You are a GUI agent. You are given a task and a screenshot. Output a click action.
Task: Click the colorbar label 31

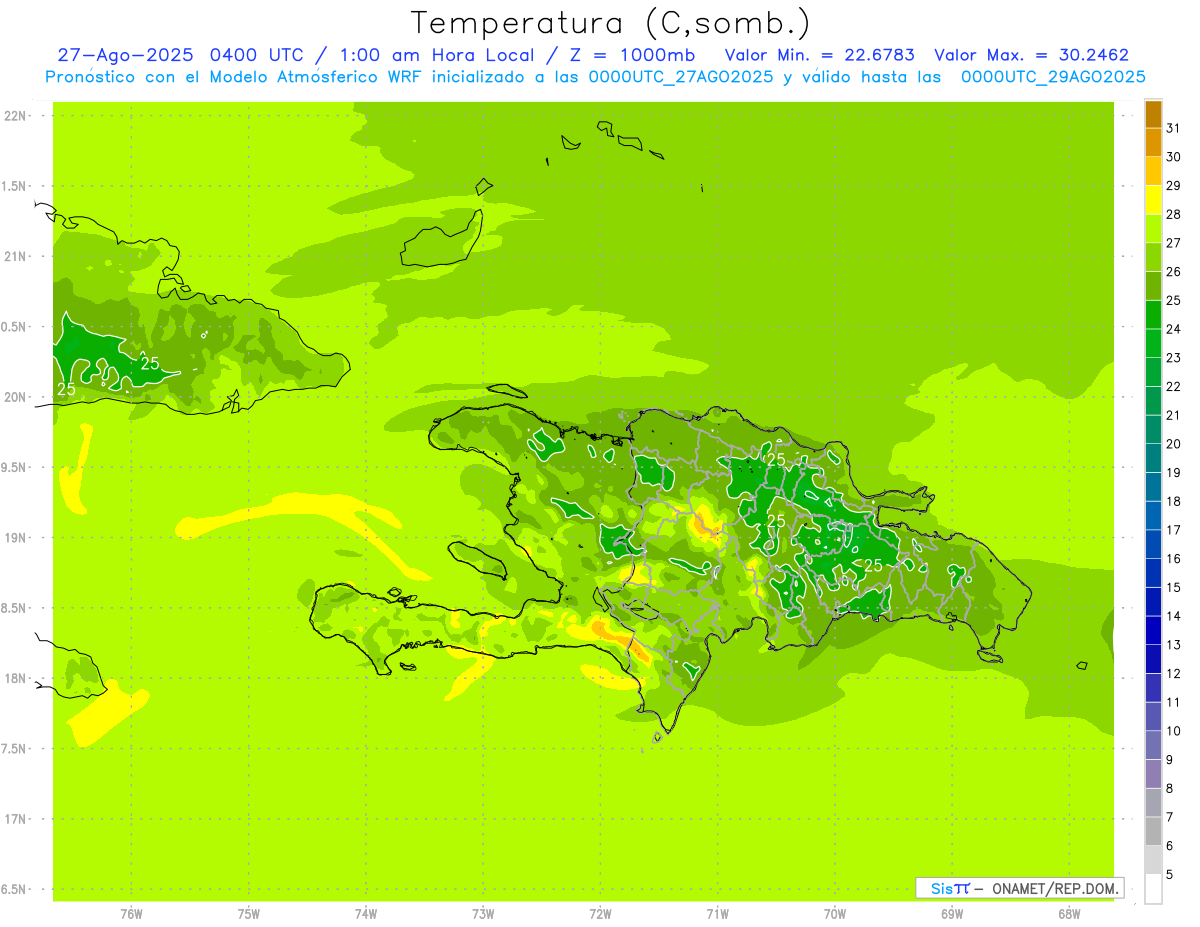tap(1173, 128)
